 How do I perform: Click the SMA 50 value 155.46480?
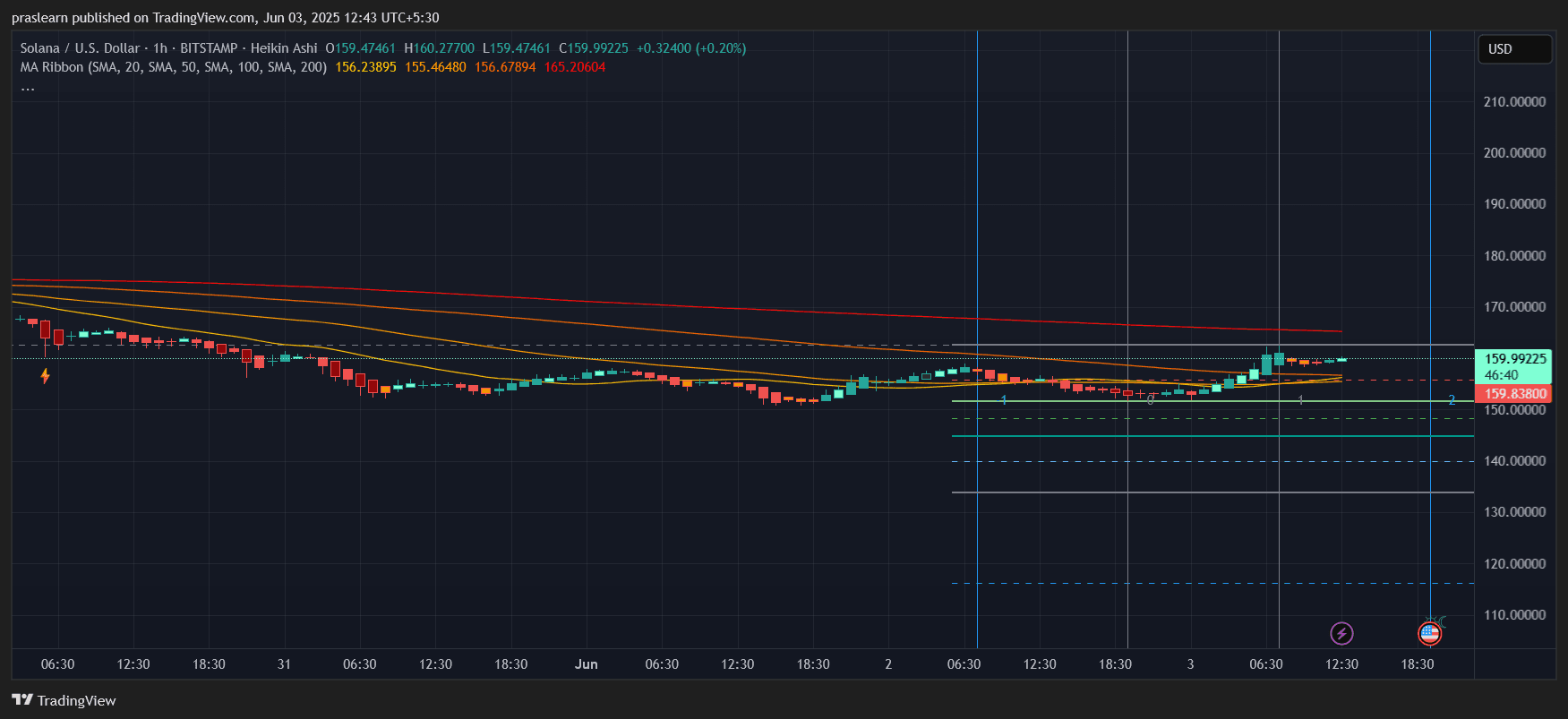(x=435, y=67)
